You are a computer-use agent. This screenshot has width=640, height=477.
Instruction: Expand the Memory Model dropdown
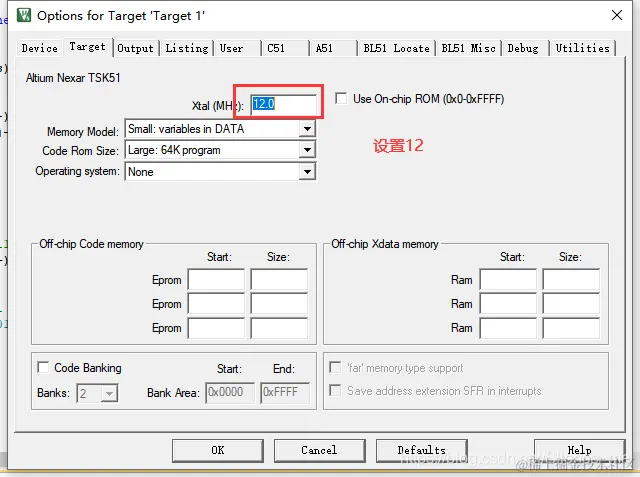(x=307, y=129)
